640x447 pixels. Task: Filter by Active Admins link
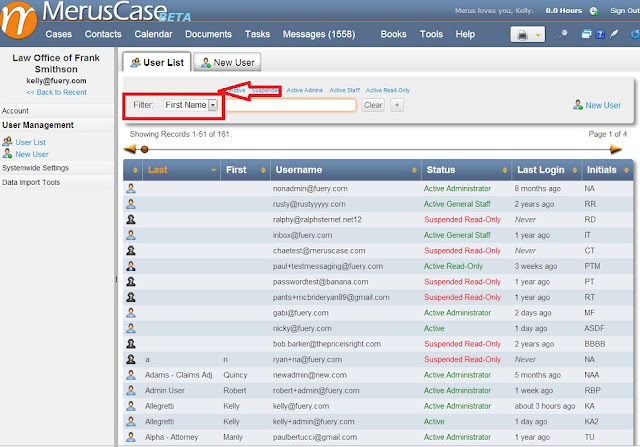(x=304, y=90)
